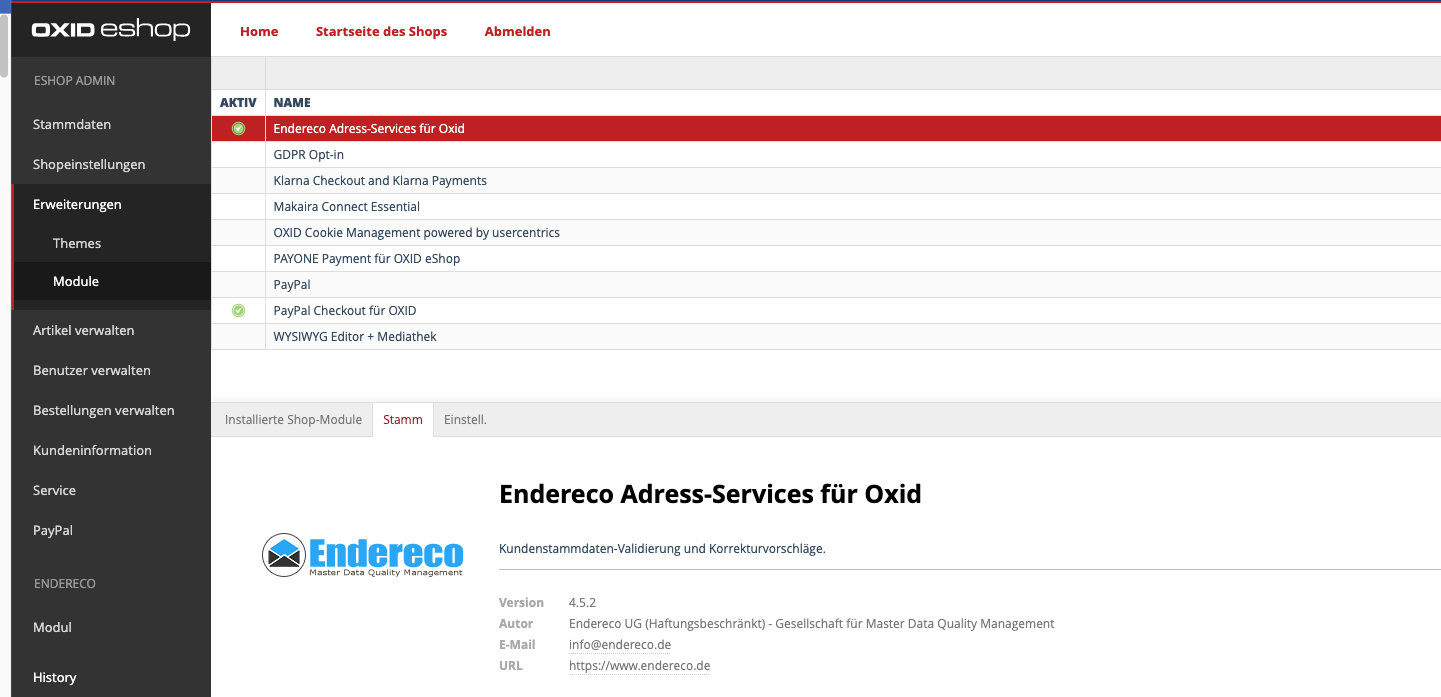Screen dimensions: 1441x697
Task: Select Endereco Adress-Services für Oxid row
Action: point(826,128)
